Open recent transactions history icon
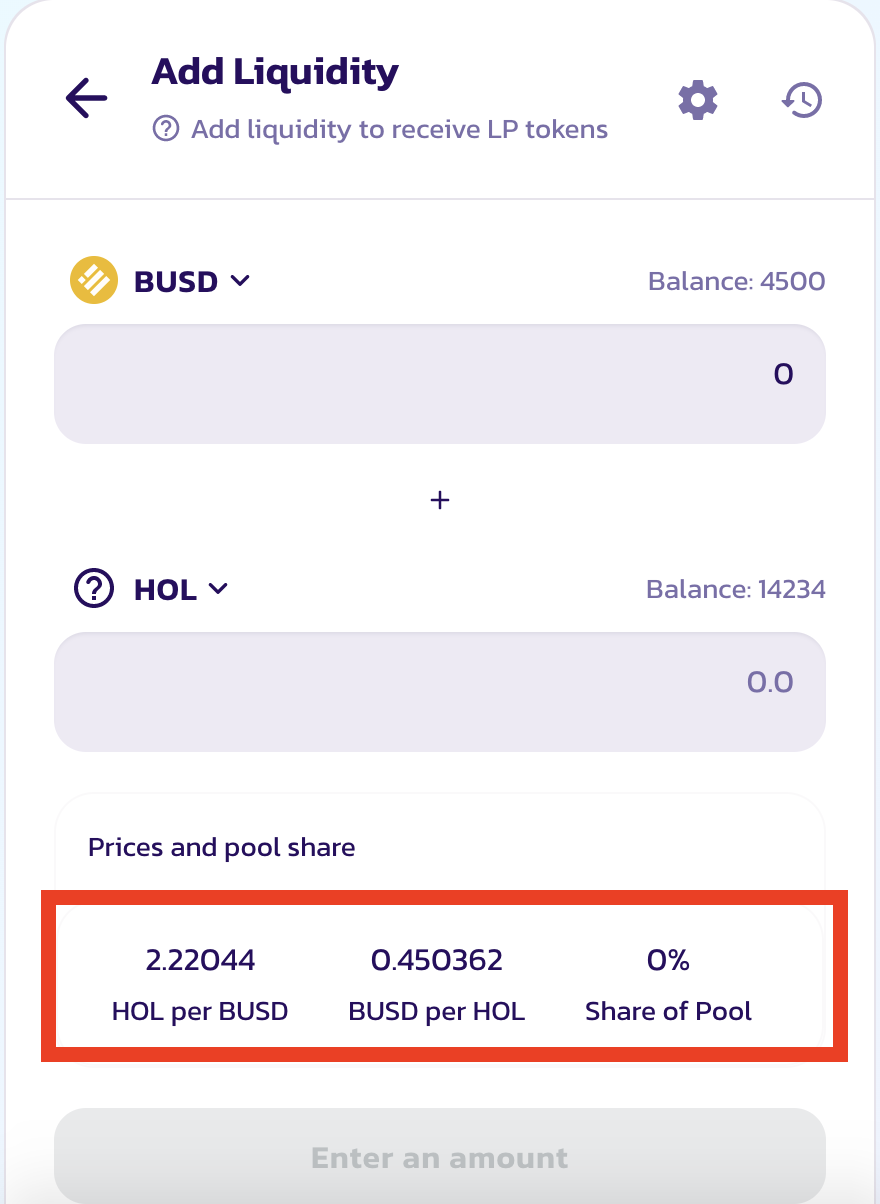 [x=802, y=99]
